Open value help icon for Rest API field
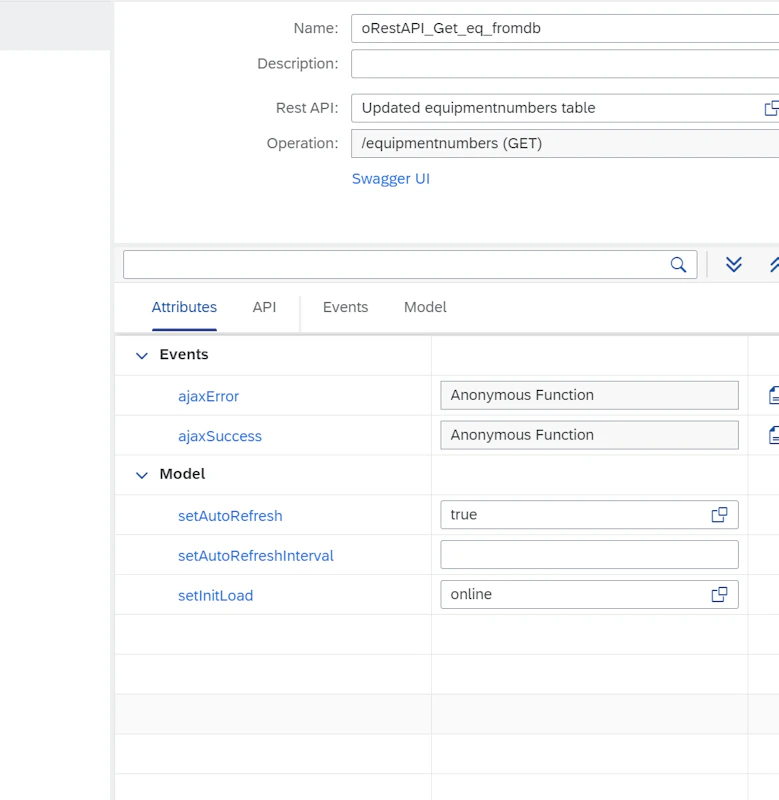Viewport: 779px width, 800px height. [771, 108]
